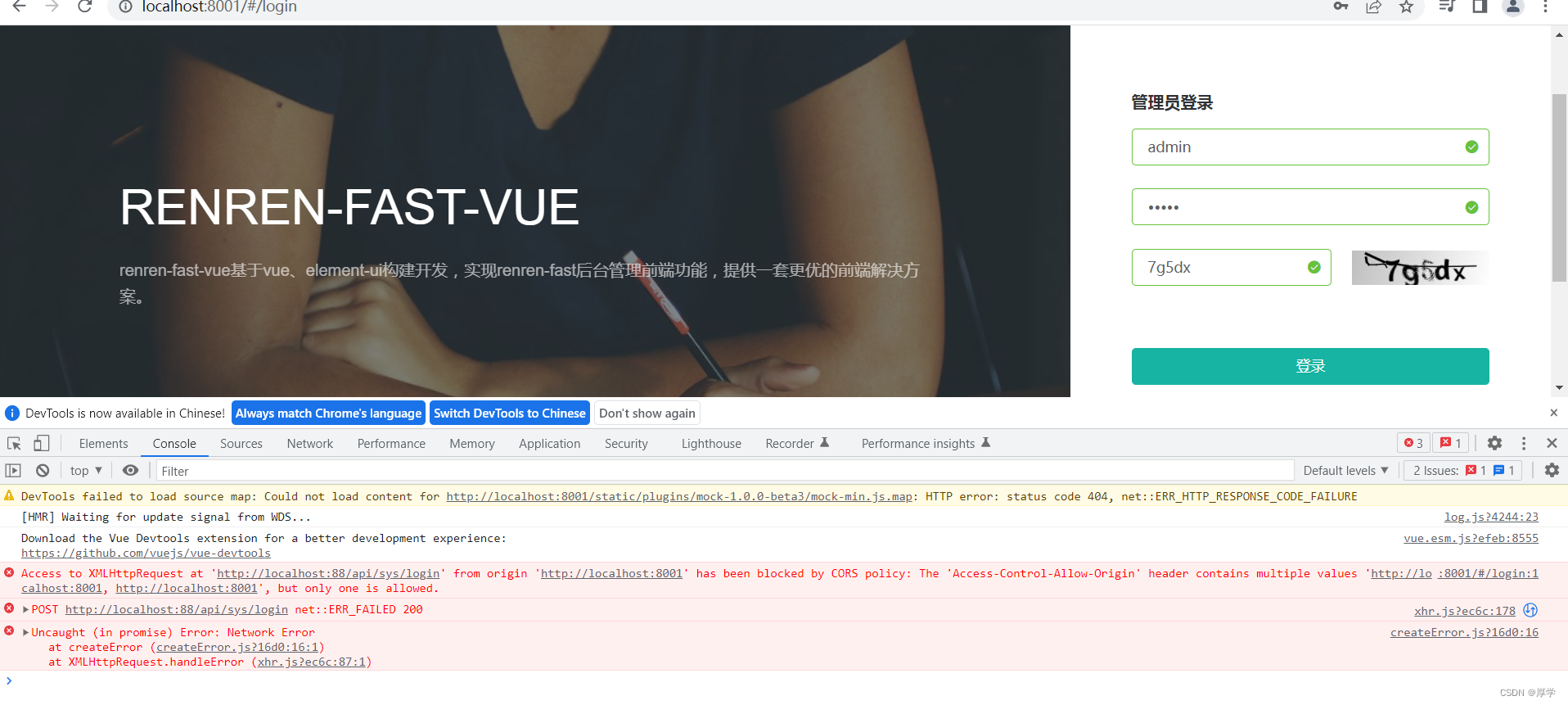The image size is (1568, 705).
Task: Click the page vertical scrollbar thumb
Action: [x=1559, y=188]
